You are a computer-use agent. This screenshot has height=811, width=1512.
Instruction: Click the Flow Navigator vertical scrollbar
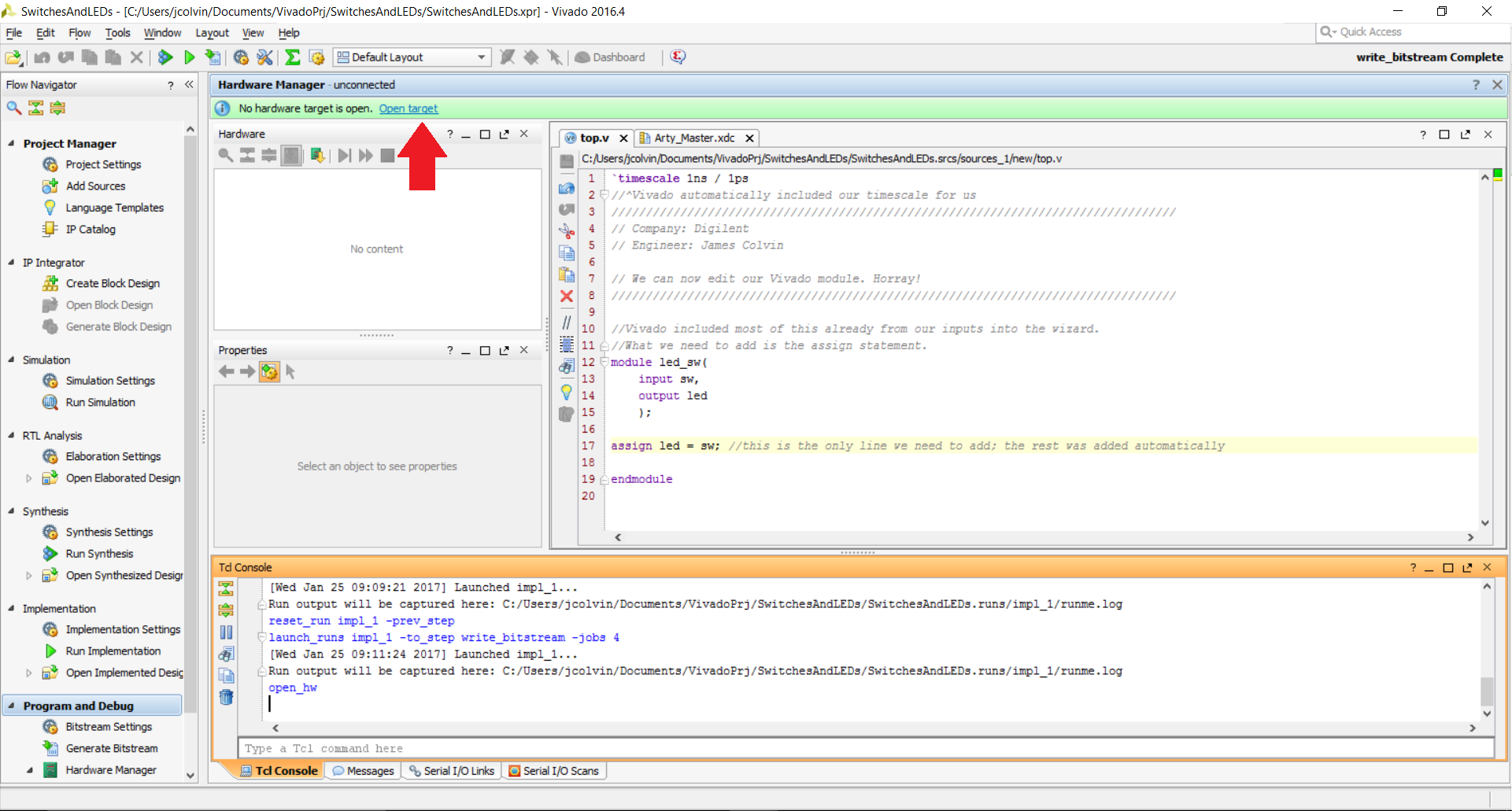(190, 425)
